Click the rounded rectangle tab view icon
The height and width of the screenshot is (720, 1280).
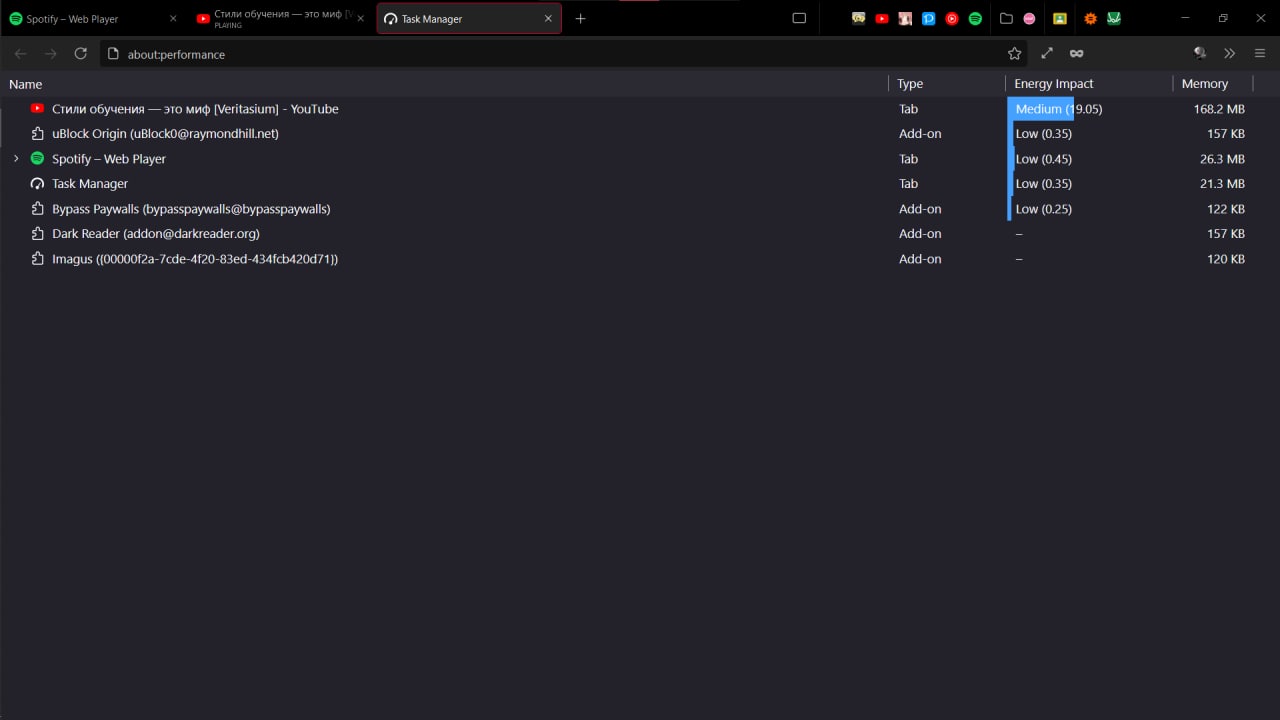pyautogui.click(x=799, y=18)
